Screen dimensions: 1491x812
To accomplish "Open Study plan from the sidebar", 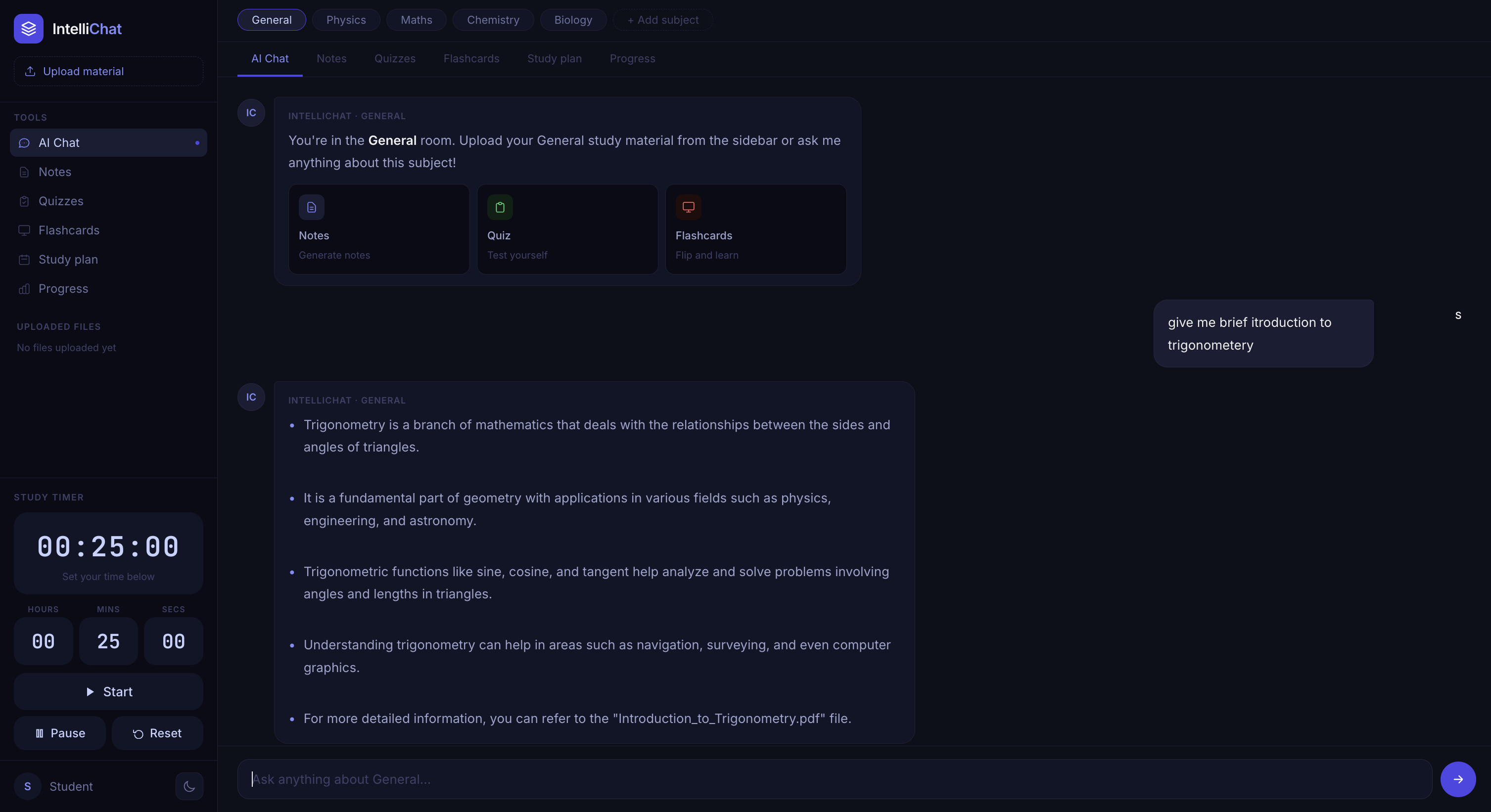I will pos(68,259).
